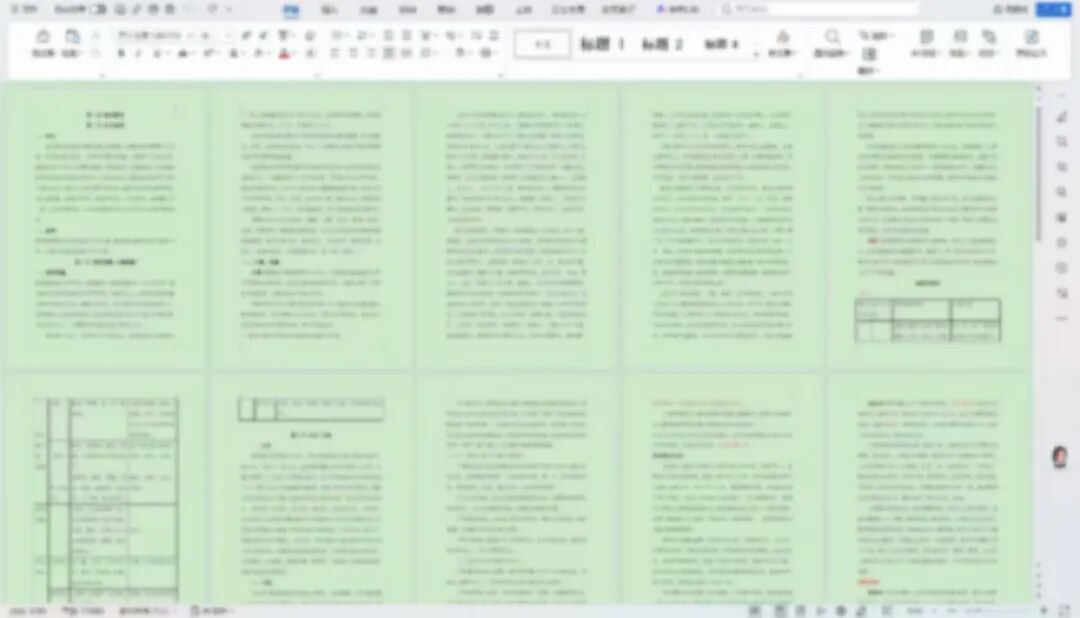Switch to the active Home (开始) ribbon tab

click(291, 10)
